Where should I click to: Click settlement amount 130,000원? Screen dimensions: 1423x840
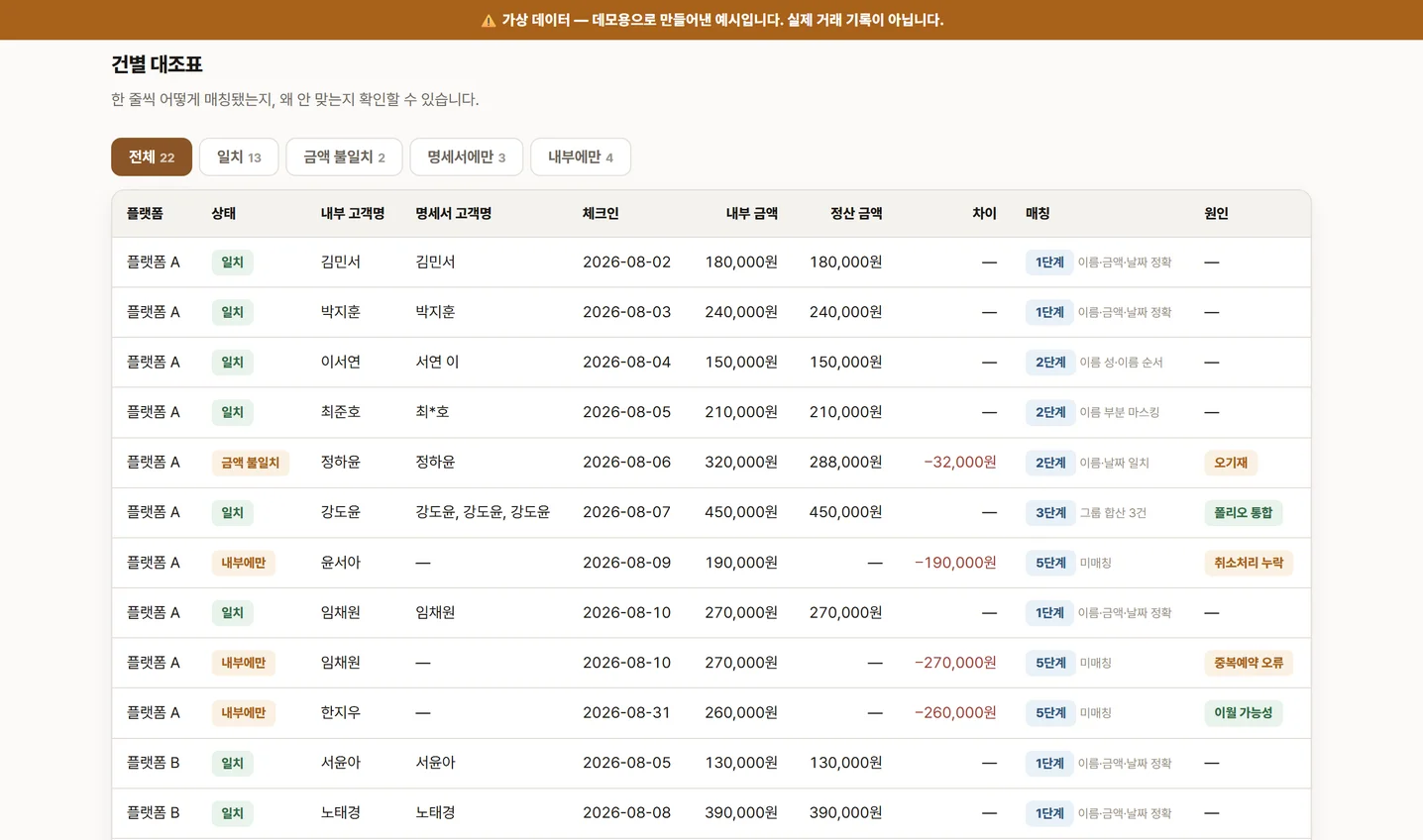tap(845, 763)
